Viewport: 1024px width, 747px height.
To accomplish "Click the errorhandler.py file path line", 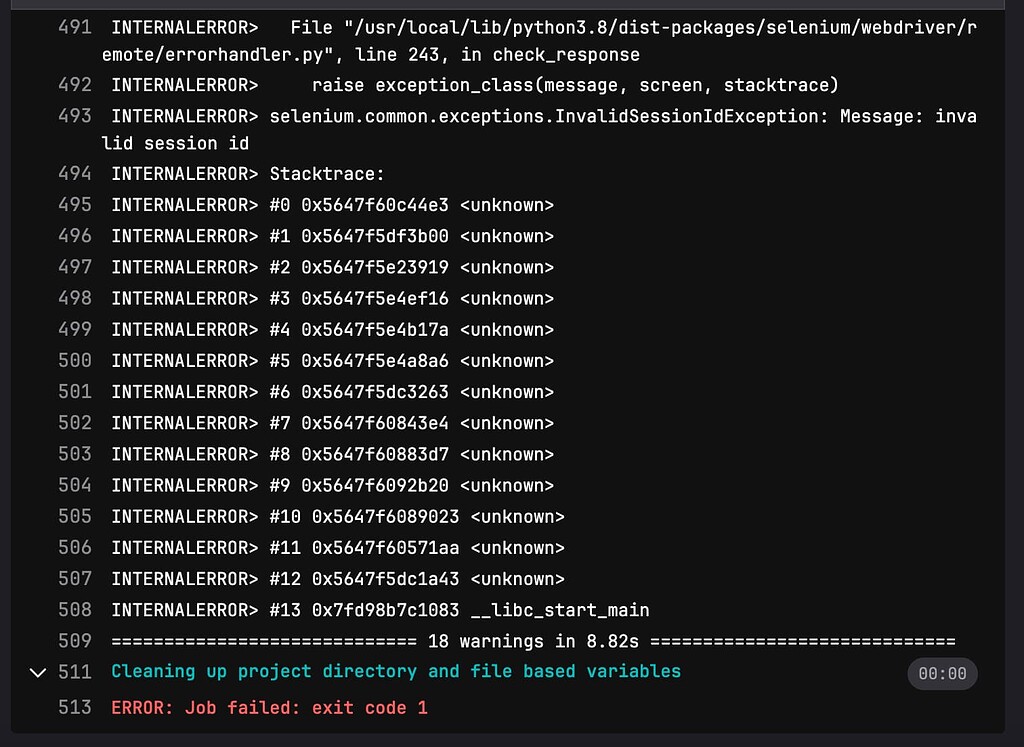I will click(539, 40).
